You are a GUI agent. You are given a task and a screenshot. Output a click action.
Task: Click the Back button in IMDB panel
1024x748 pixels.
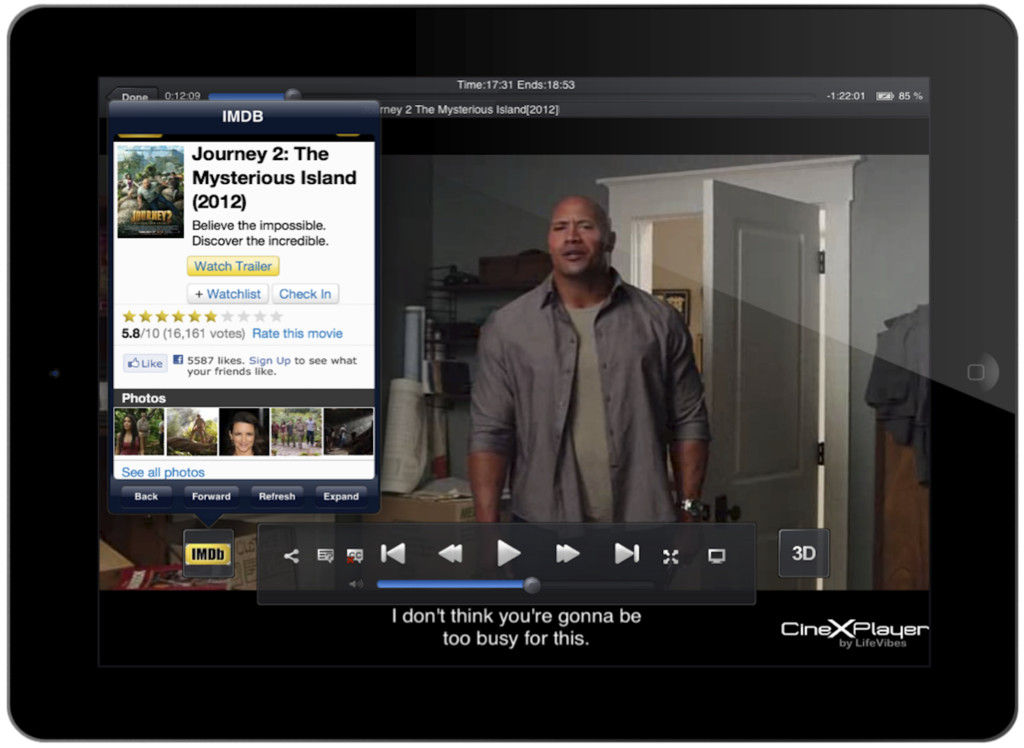146,496
